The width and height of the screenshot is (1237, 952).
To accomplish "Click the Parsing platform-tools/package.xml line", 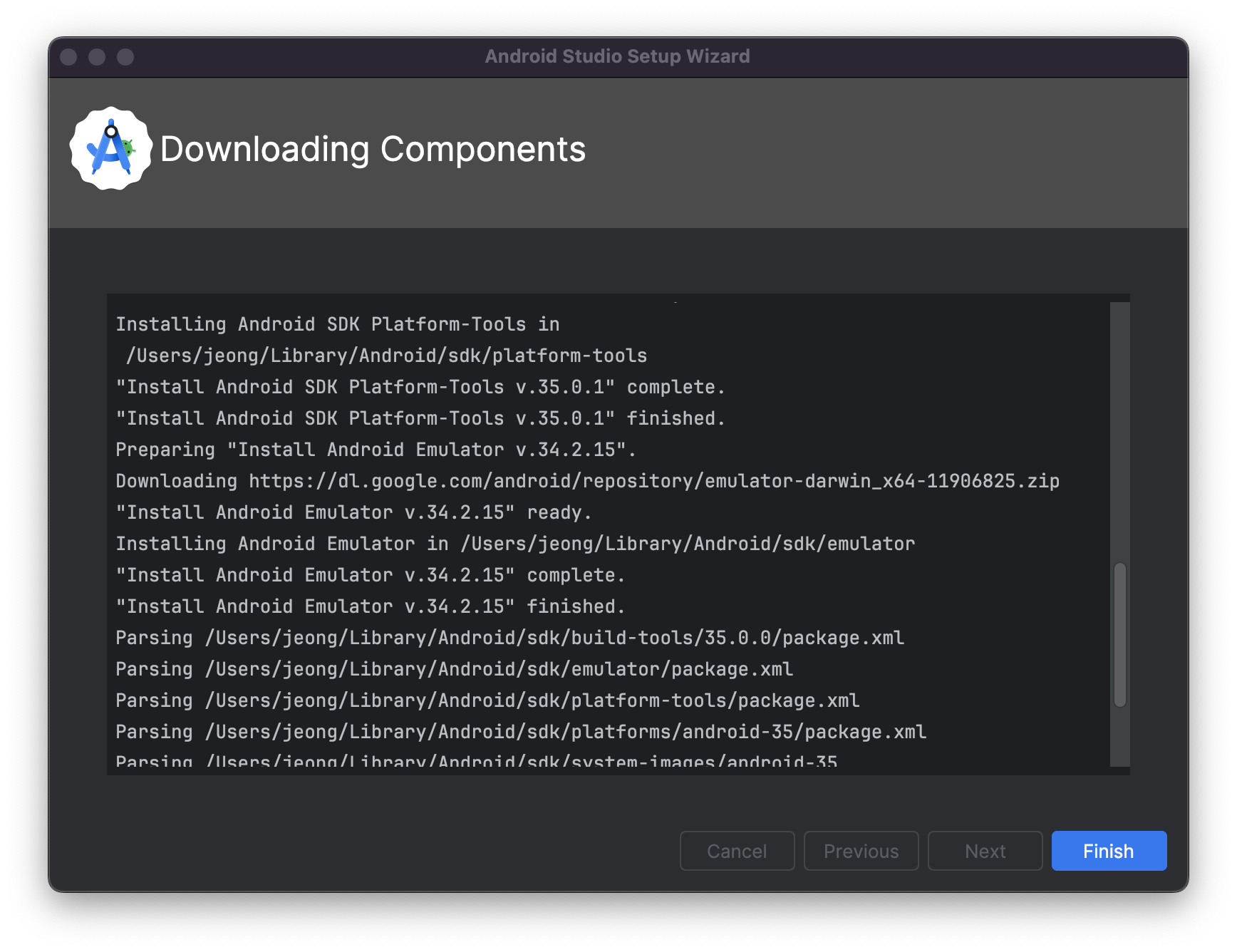I will coord(487,700).
